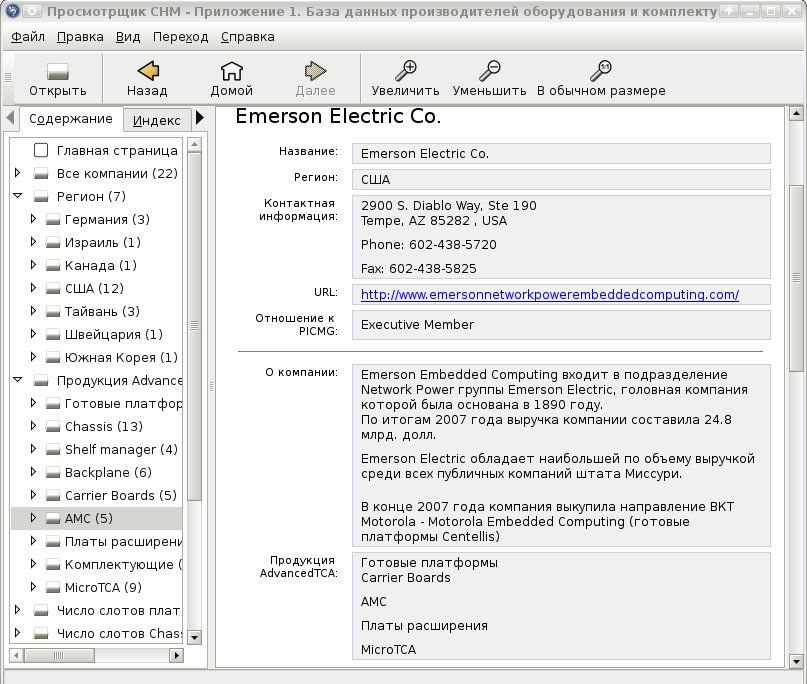The image size is (807, 684).
Task: Select Число слотов Chassis in the tree
Action: [x=119, y=634]
